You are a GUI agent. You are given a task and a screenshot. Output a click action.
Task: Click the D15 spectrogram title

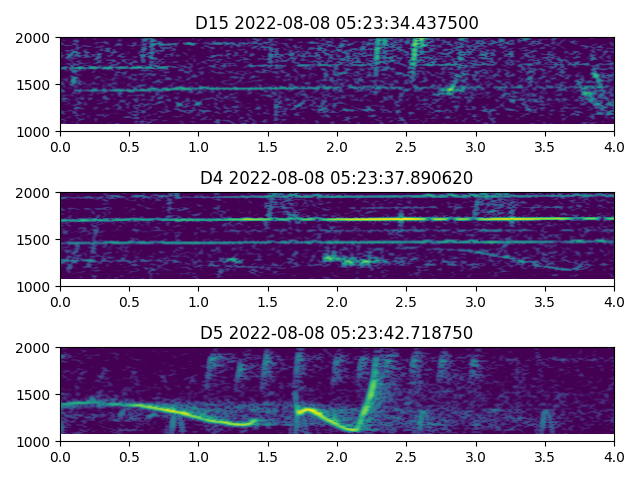(337, 23)
